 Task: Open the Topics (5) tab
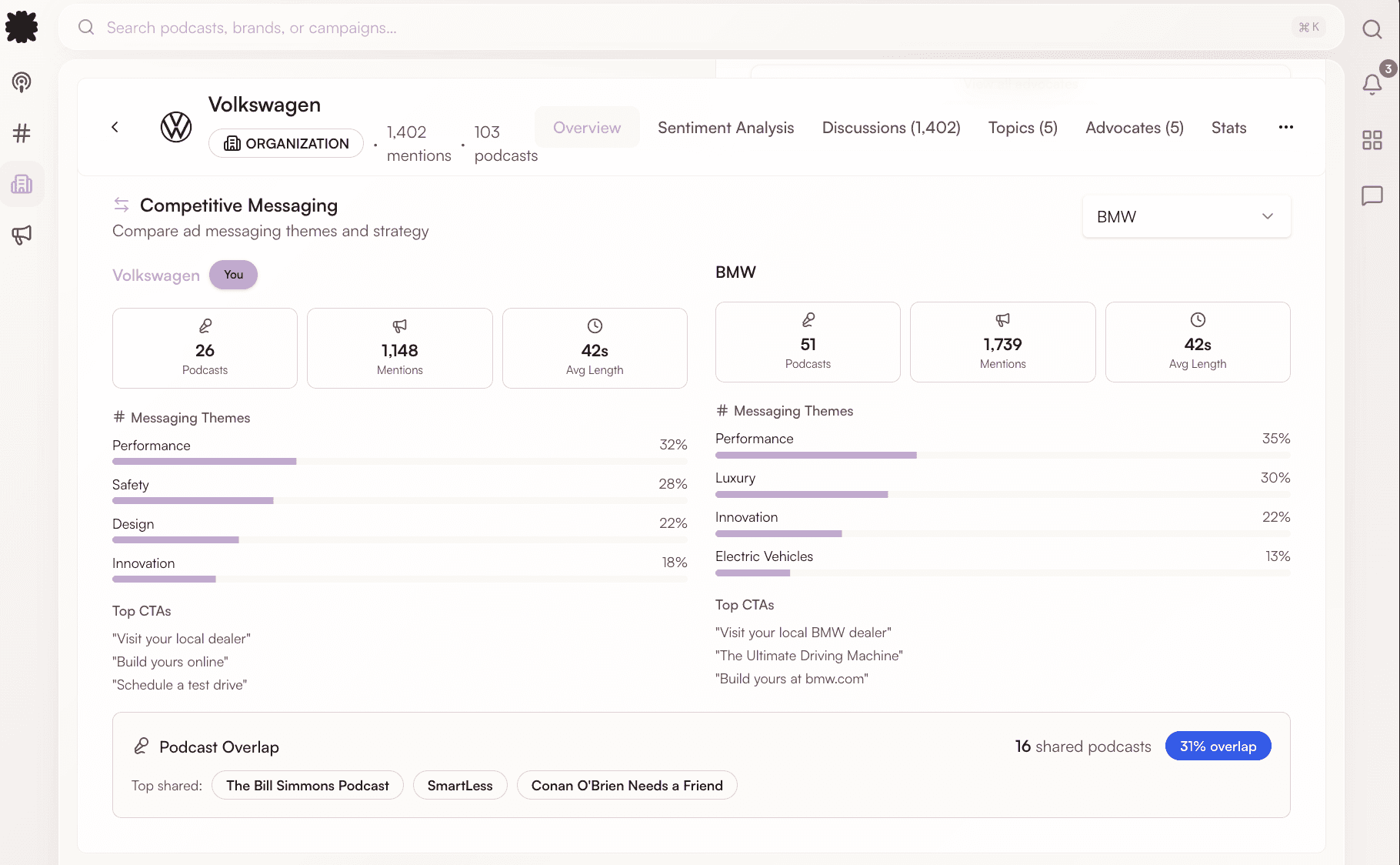point(1023,128)
